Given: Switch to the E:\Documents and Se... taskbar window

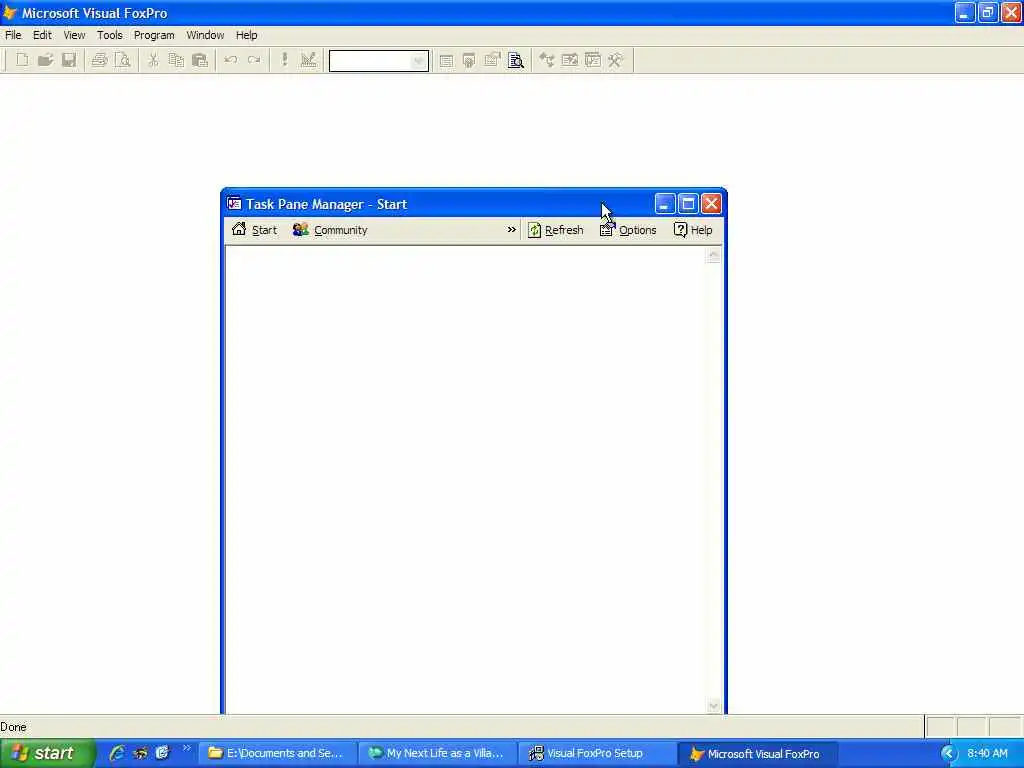Looking at the screenshot, I should coord(277,754).
